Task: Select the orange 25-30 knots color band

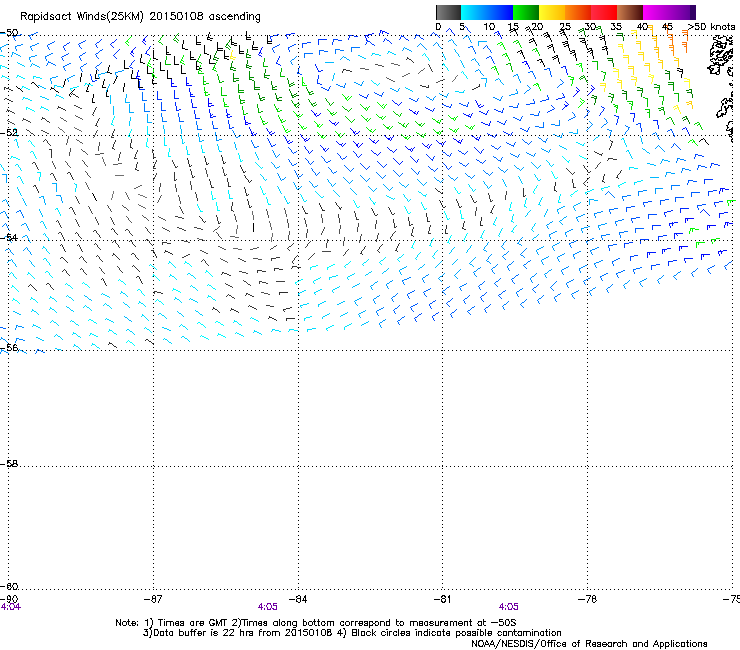Action: coord(578,12)
